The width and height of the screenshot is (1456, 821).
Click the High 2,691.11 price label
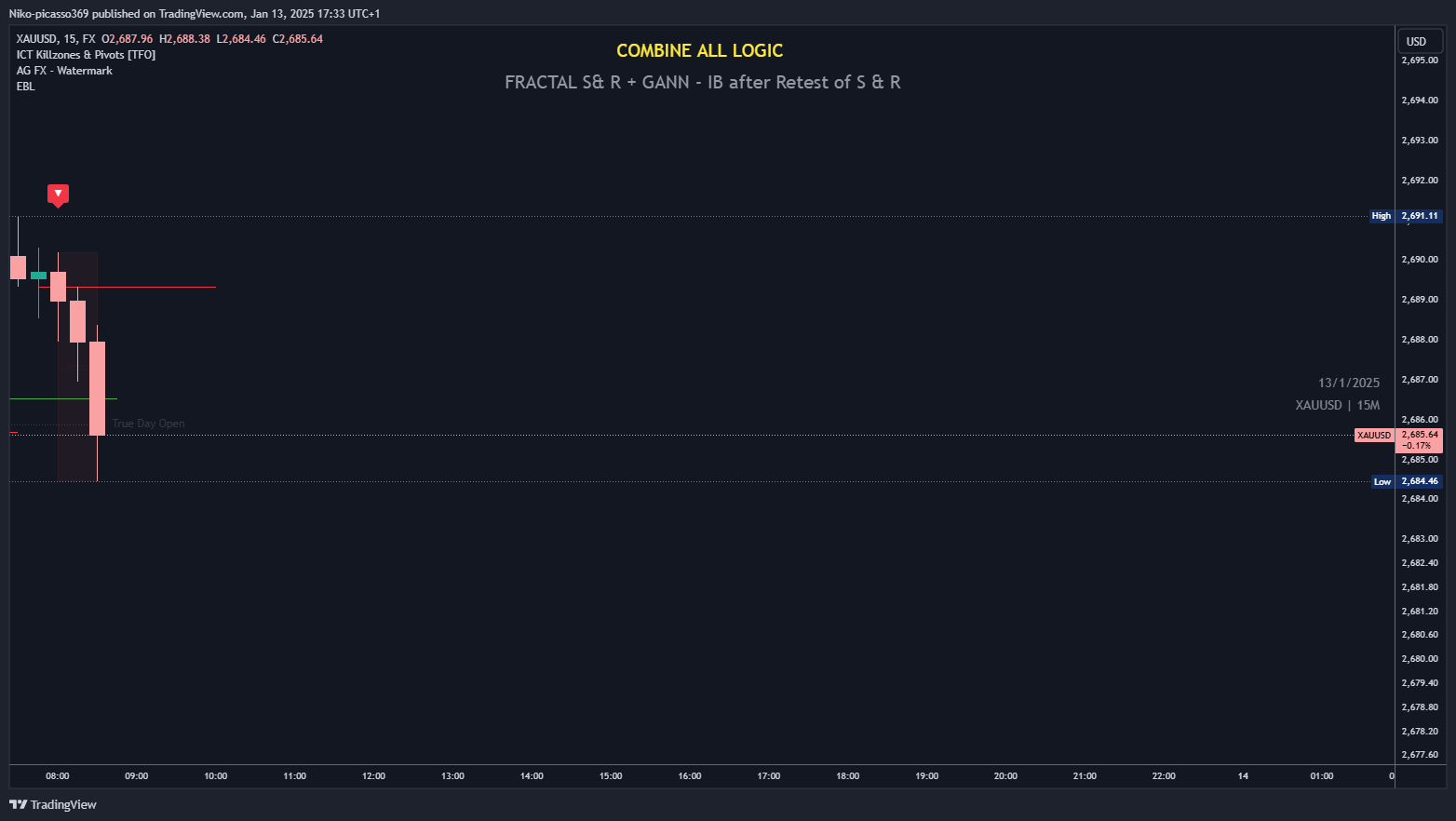(1406, 216)
